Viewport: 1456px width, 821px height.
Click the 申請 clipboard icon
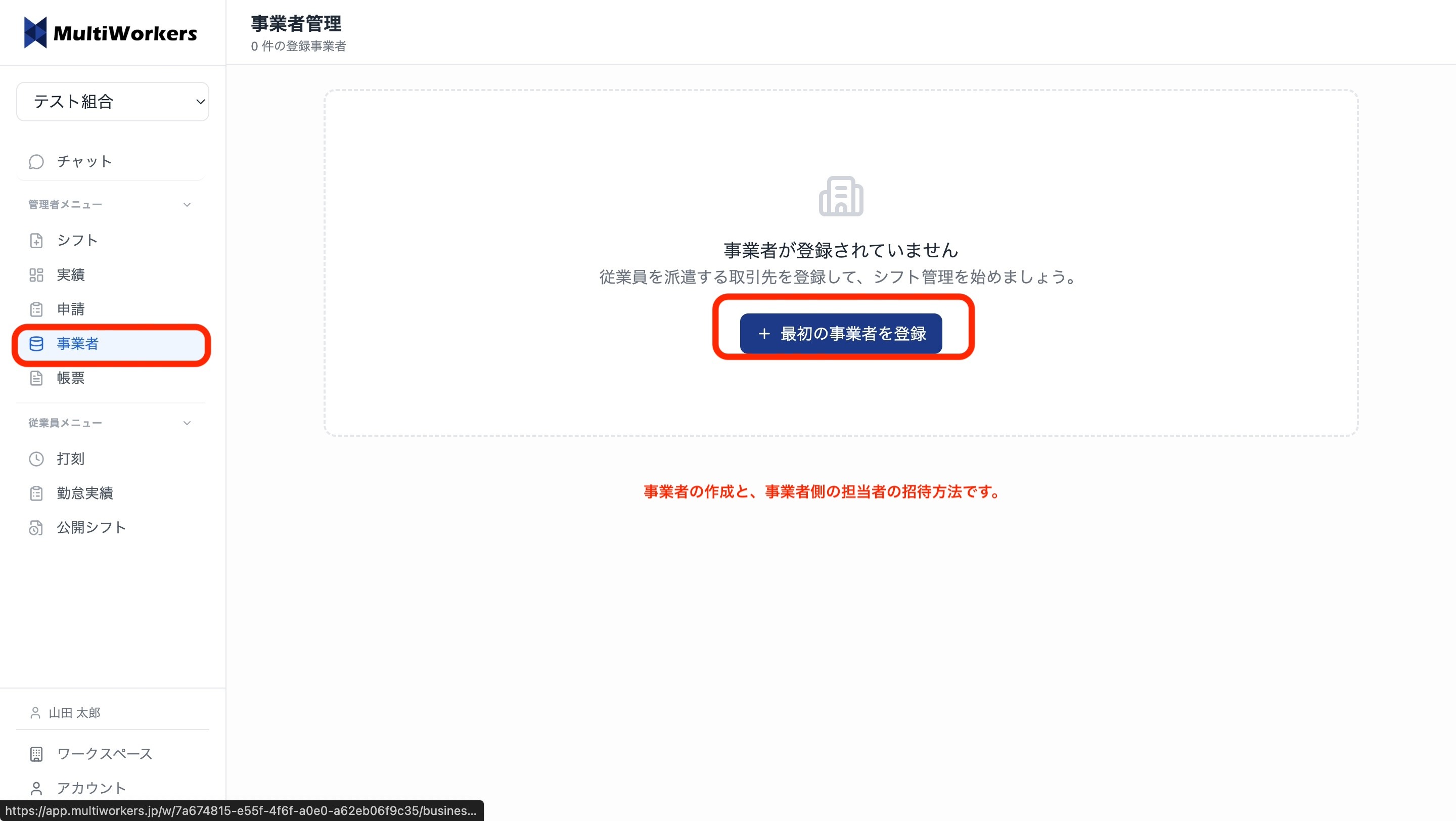click(36, 309)
